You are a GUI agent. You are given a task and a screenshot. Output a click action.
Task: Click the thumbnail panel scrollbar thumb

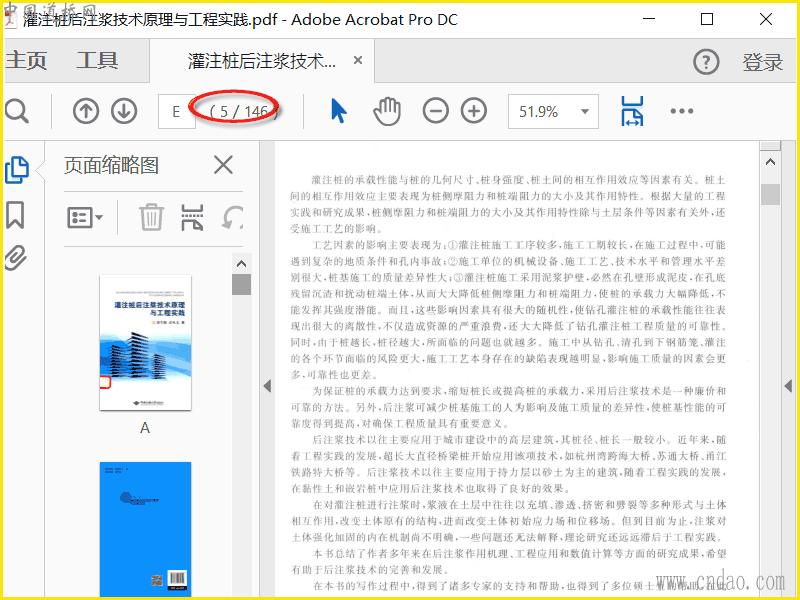point(241,285)
